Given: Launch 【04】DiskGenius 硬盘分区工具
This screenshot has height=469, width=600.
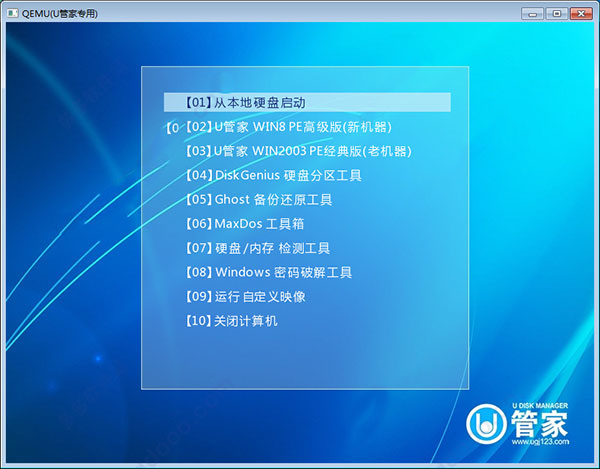Looking at the screenshot, I should click(274, 175).
